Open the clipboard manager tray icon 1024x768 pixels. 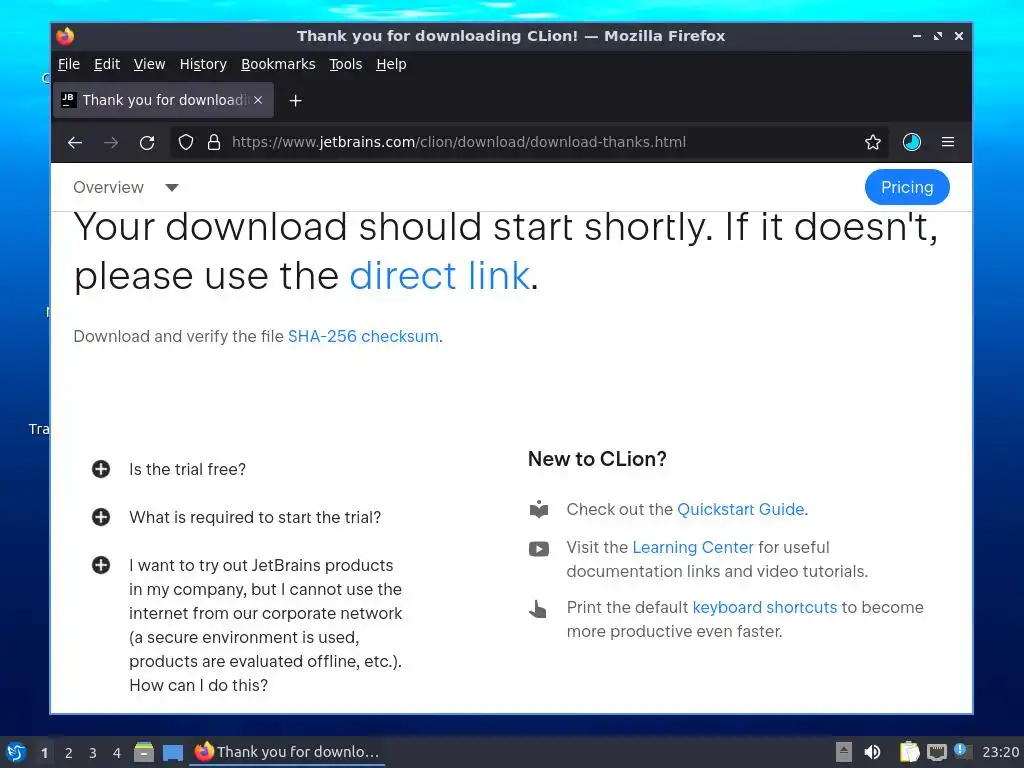909,752
